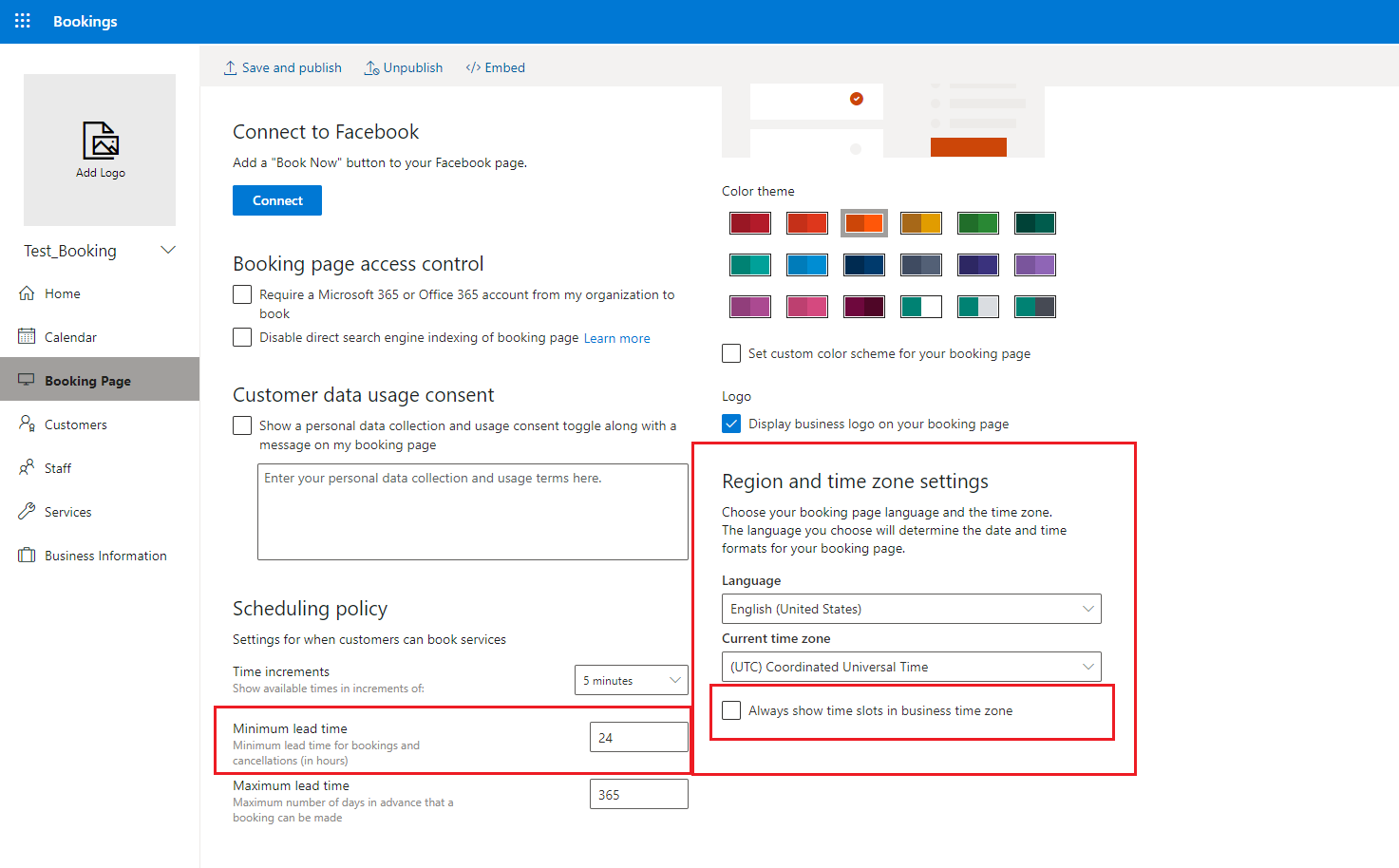
Task: Check Require Microsoft 365 account checkbox
Action: (242, 294)
